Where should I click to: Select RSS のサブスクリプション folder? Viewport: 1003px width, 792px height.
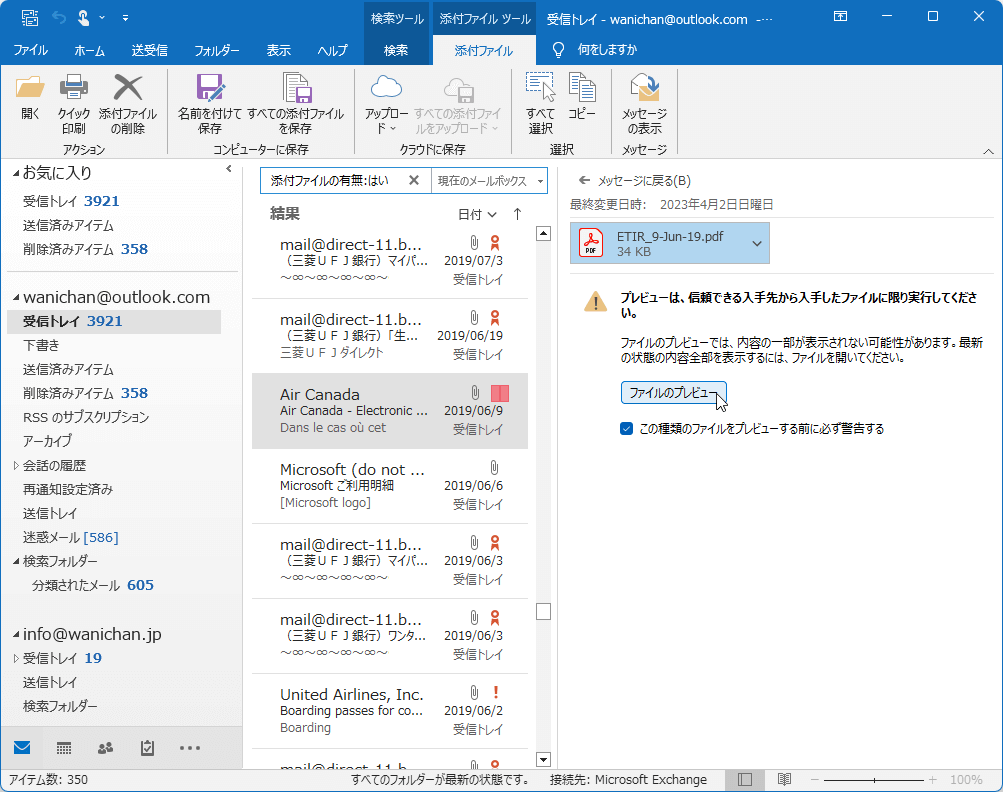pos(86,417)
